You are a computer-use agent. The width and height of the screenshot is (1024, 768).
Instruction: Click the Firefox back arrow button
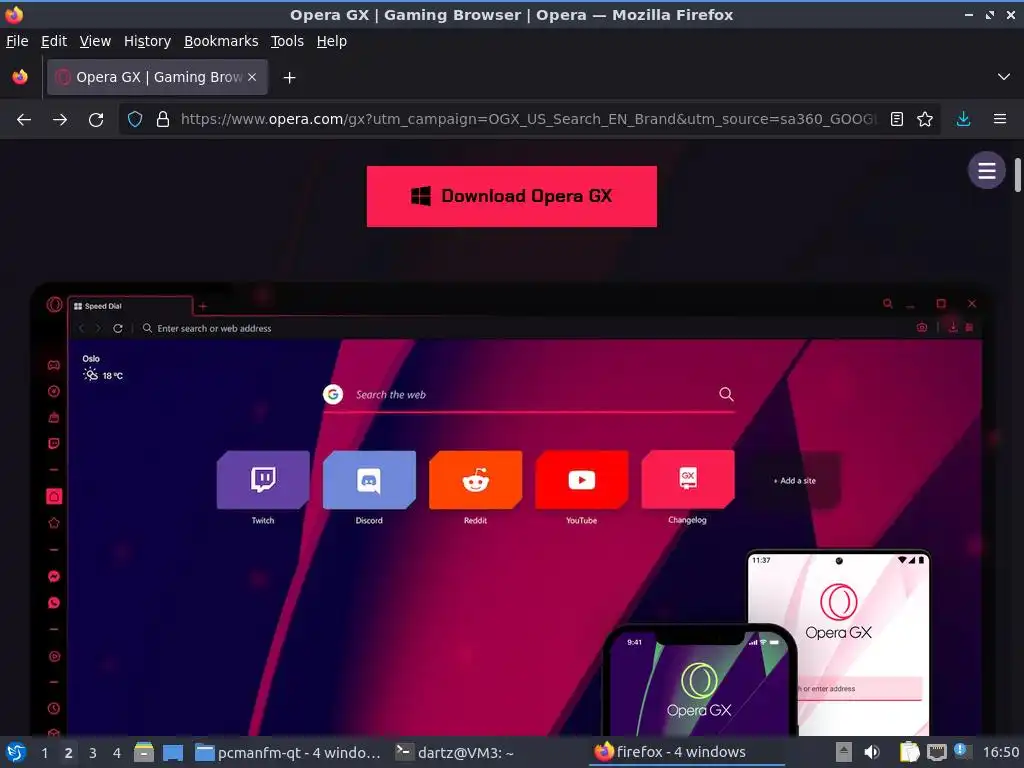(x=24, y=120)
